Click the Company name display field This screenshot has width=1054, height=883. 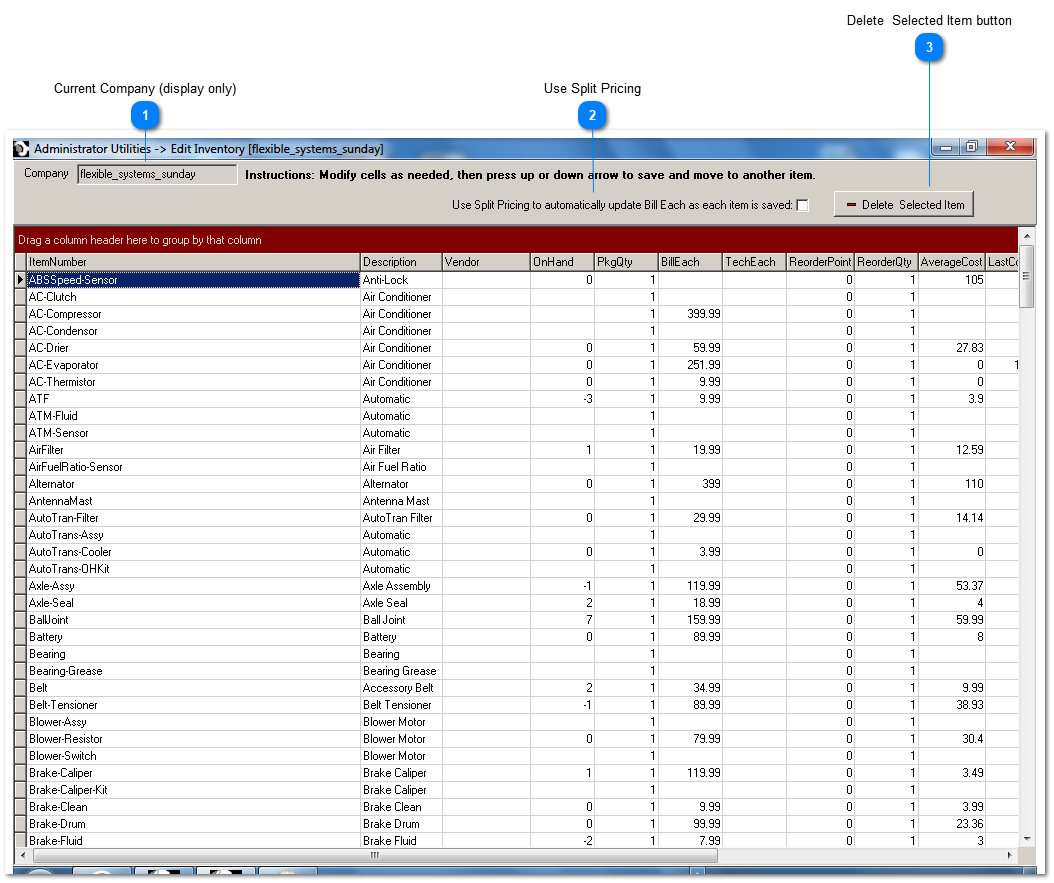pos(157,174)
